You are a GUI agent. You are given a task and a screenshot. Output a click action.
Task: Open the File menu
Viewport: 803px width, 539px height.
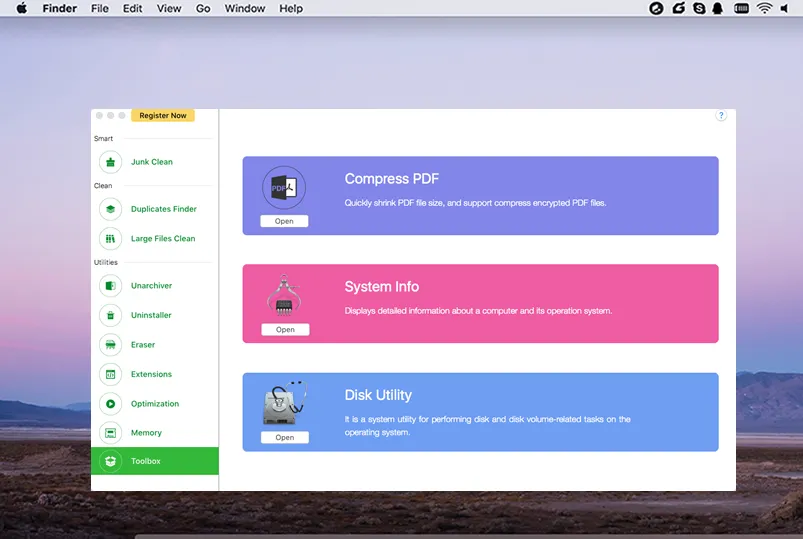coord(100,9)
